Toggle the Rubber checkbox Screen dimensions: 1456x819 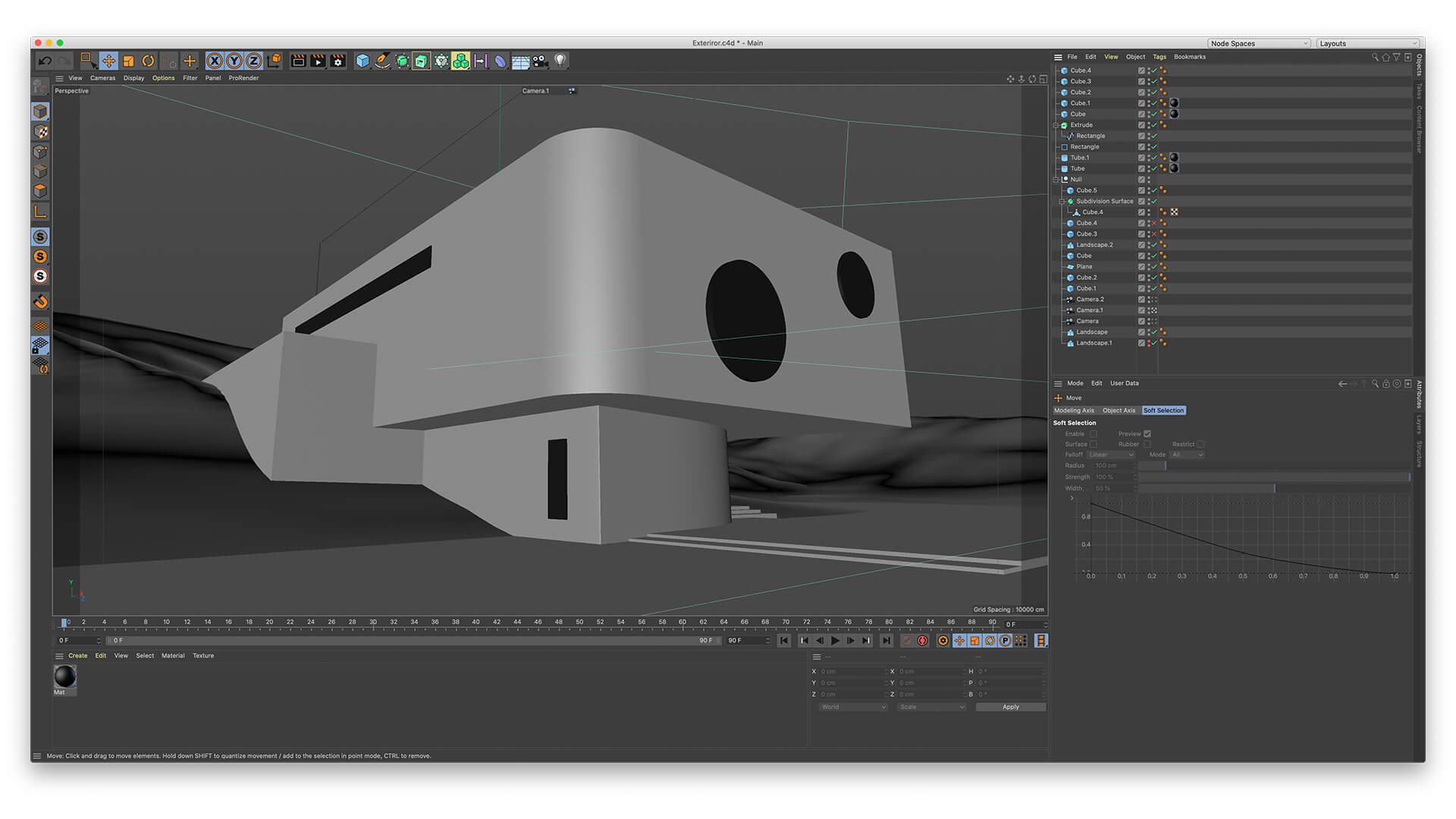coord(1147,444)
